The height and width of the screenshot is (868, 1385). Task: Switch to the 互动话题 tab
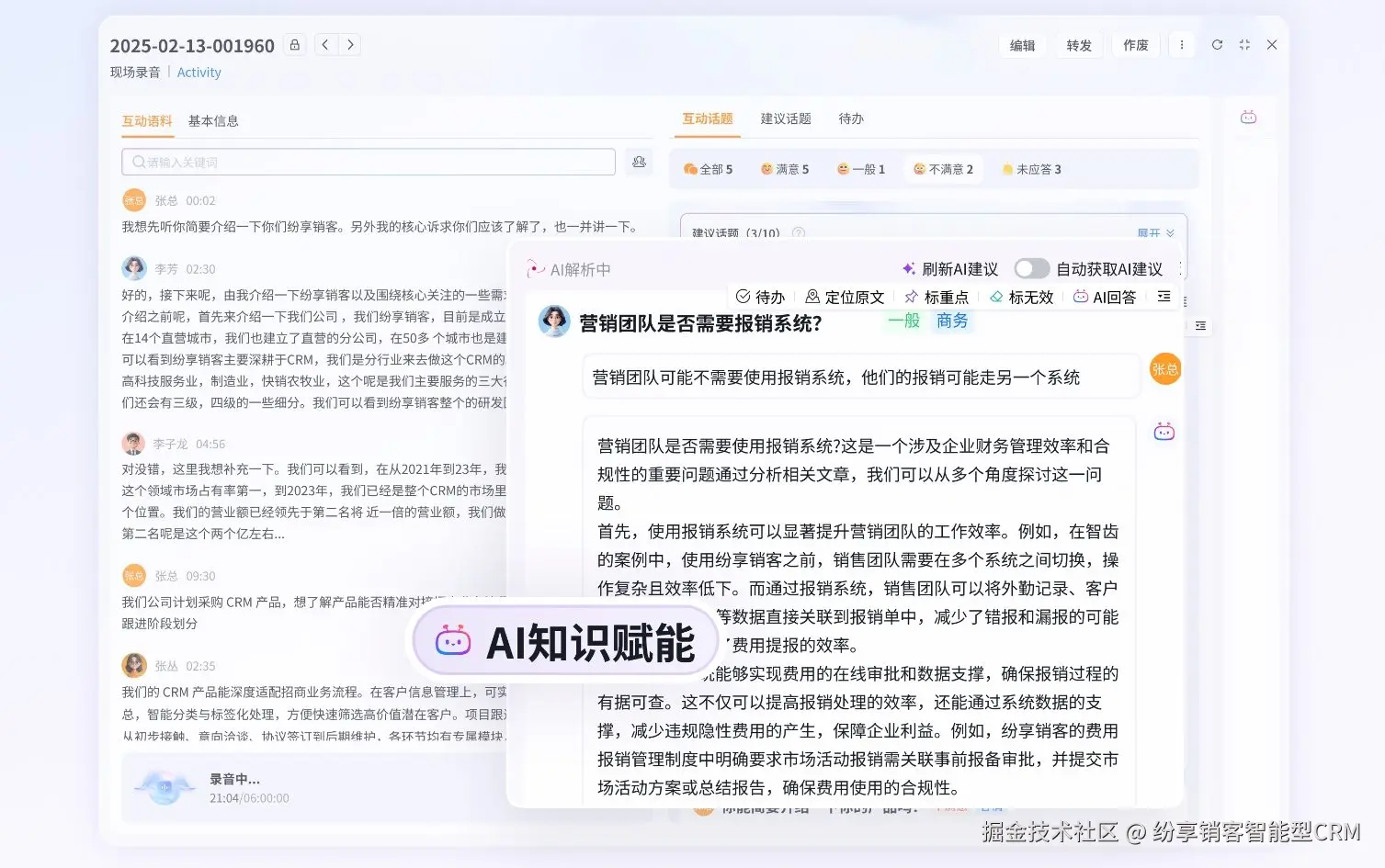(708, 118)
